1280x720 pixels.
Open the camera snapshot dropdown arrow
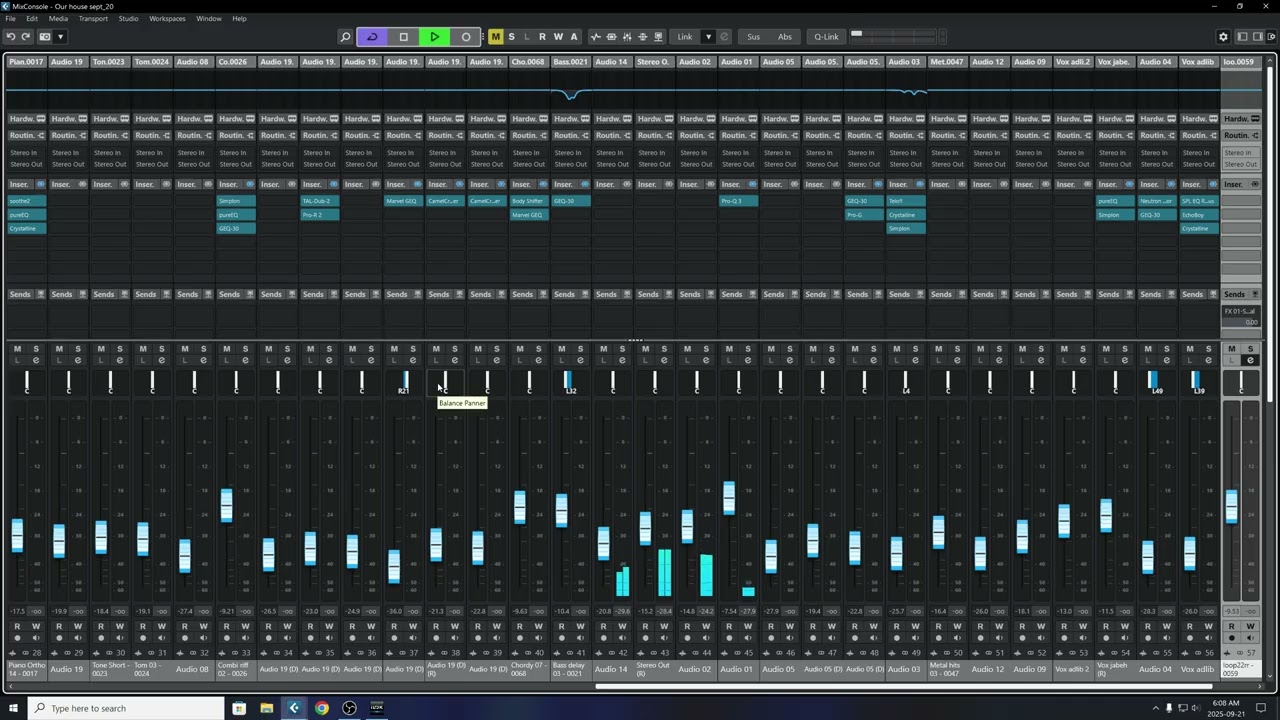tap(60, 37)
